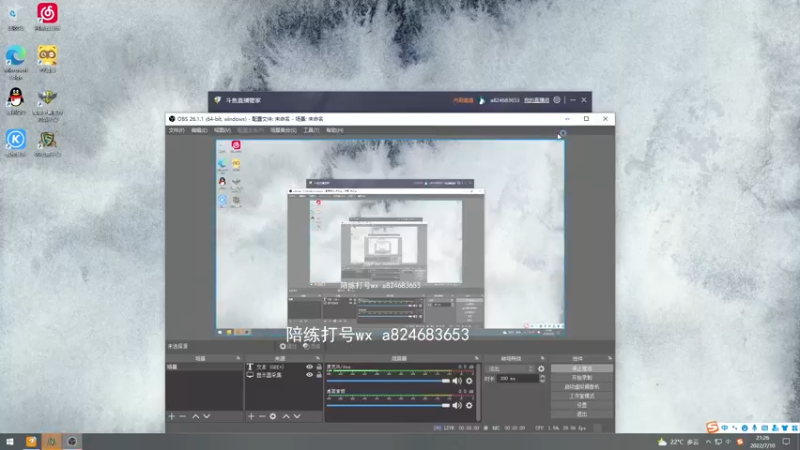Screen dimensions: 800x450
Task: Toggle visibility eye of the text source
Action: 309,367
